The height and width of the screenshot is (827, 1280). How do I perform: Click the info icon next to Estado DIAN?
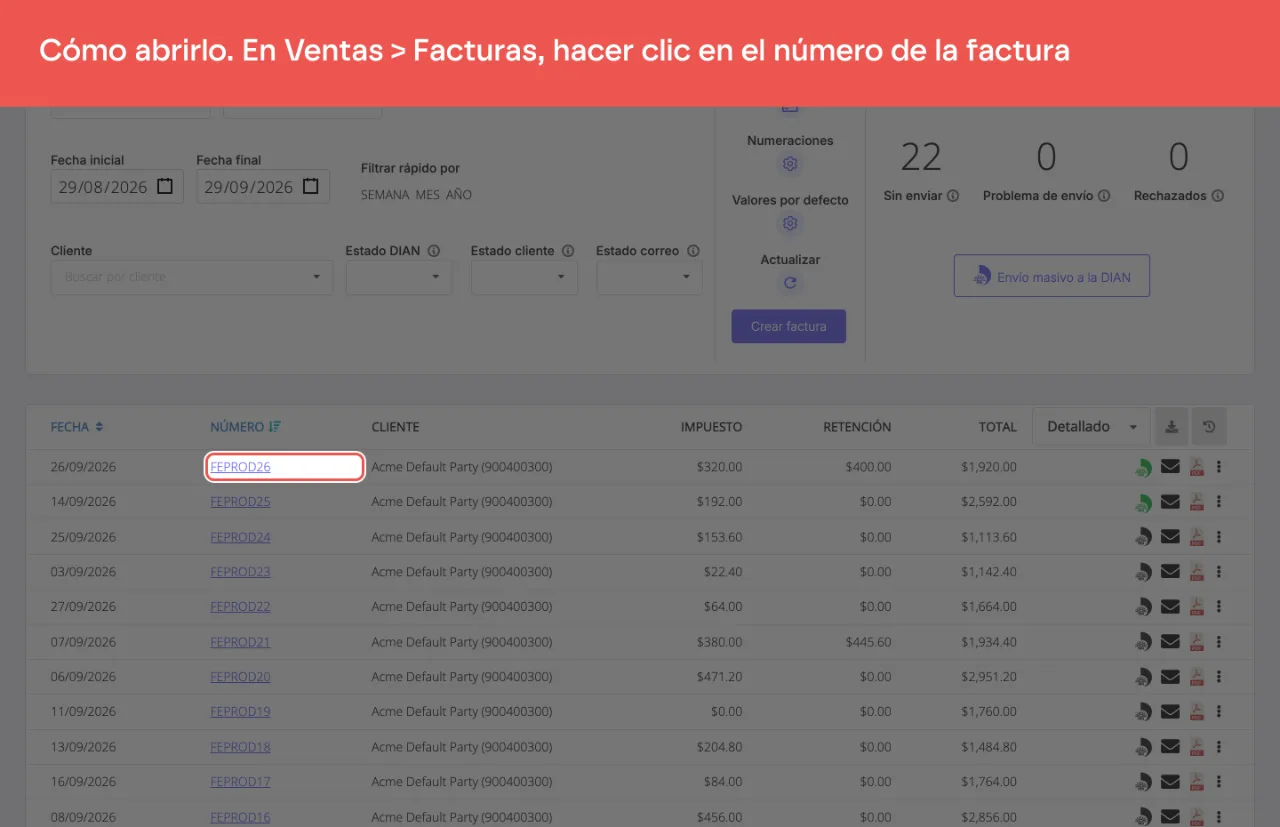click(x=434, y=251)
